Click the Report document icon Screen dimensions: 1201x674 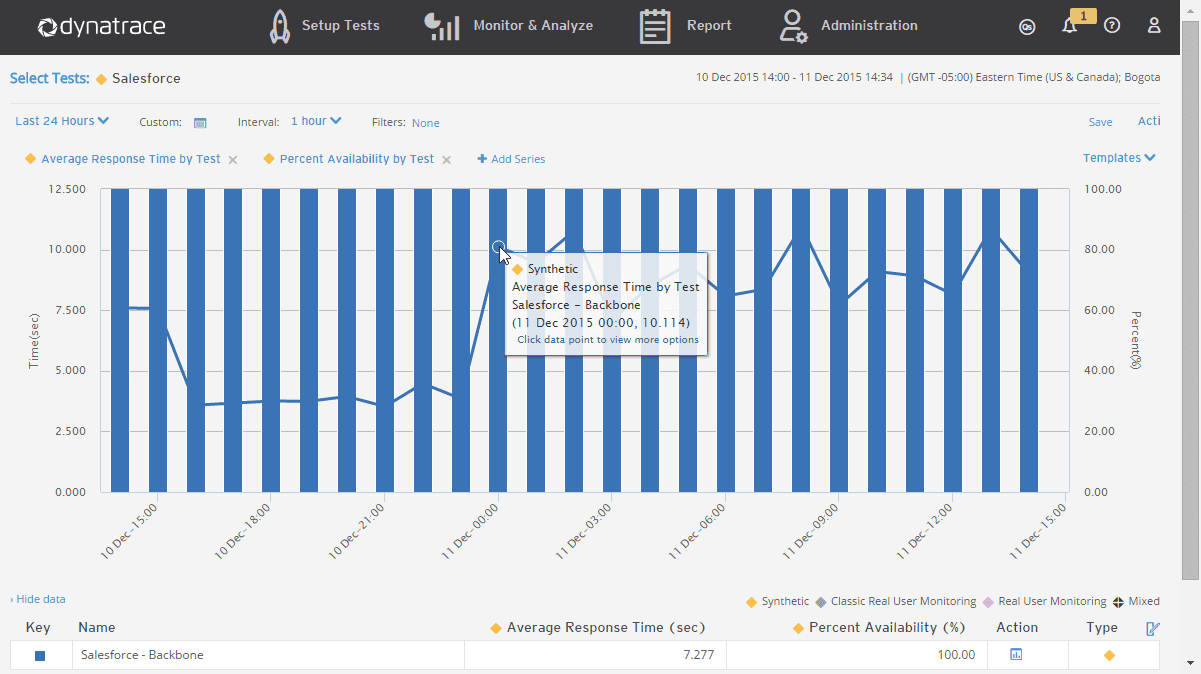point(655,27)
